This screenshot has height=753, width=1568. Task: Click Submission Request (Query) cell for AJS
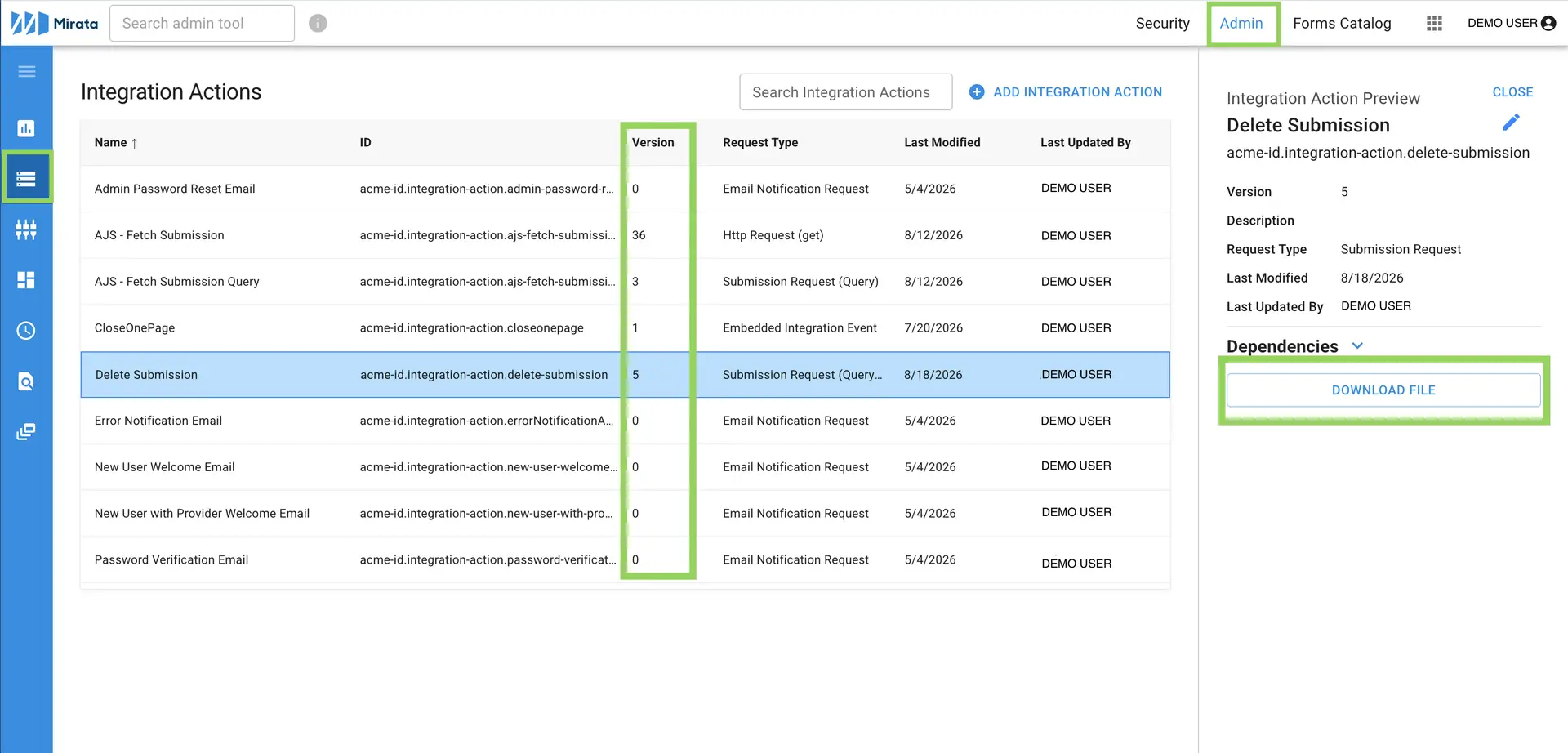[x=800, y=281]
